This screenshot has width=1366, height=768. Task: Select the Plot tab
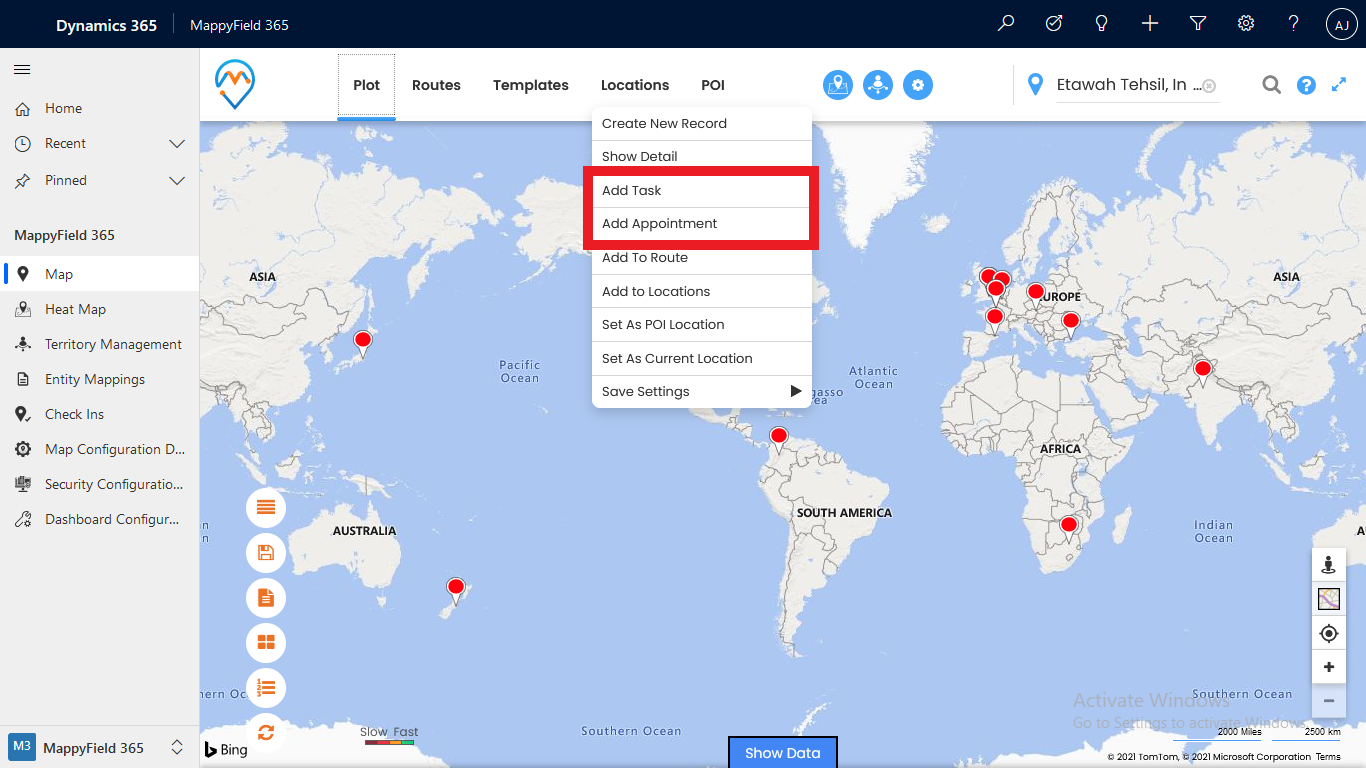point(366,85)
